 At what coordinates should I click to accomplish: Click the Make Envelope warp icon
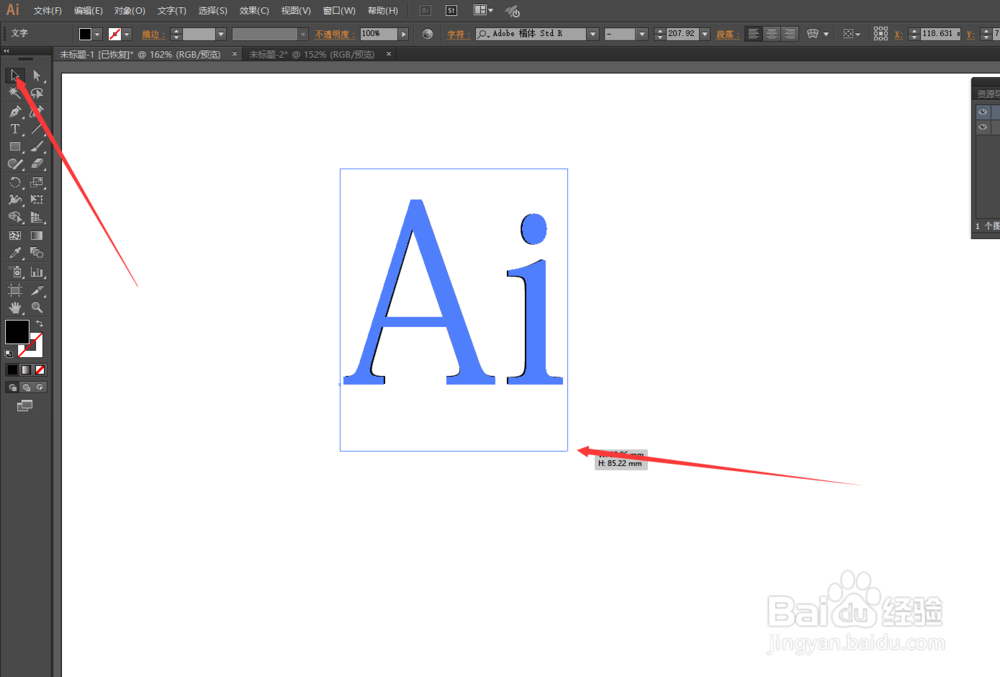[812, 34]
